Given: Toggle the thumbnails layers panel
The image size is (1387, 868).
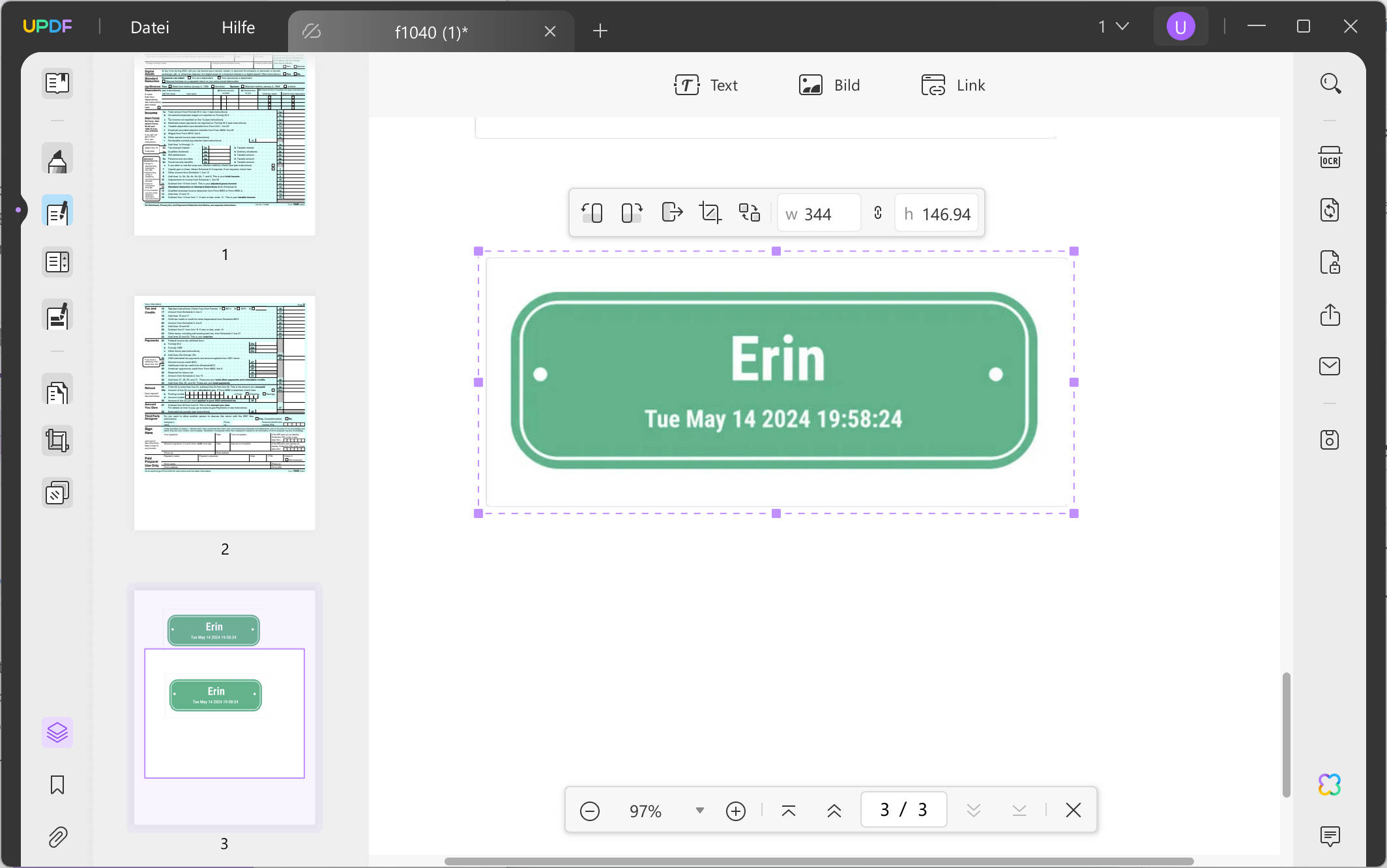Looking at the screenshot, I should pos(57,732).
